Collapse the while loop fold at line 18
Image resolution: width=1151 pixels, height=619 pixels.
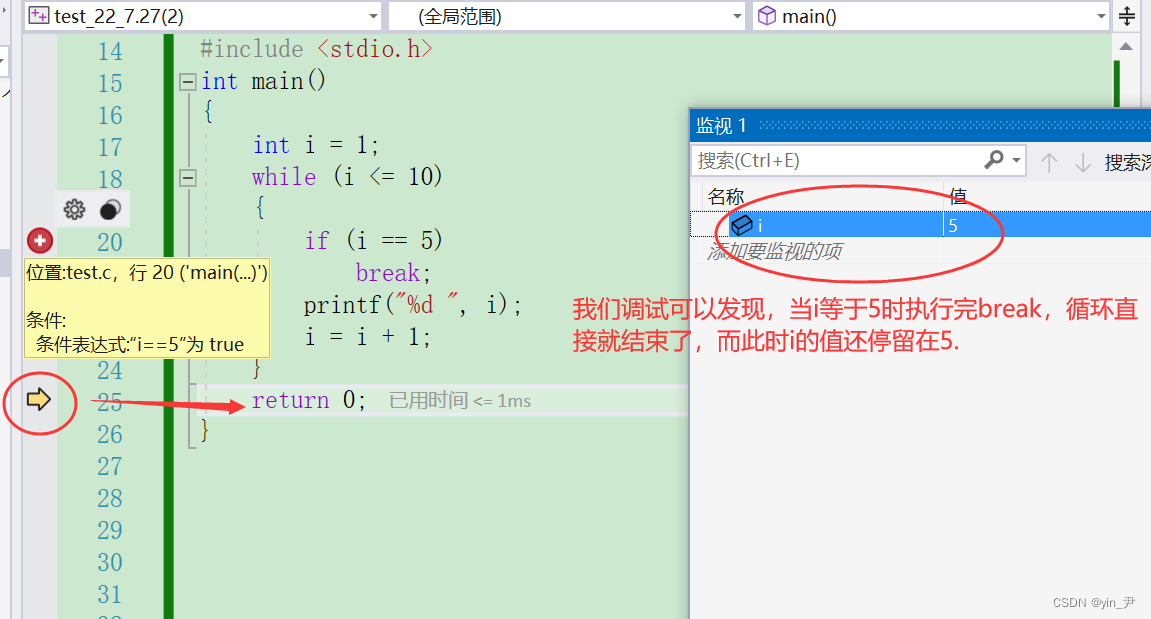188,177
